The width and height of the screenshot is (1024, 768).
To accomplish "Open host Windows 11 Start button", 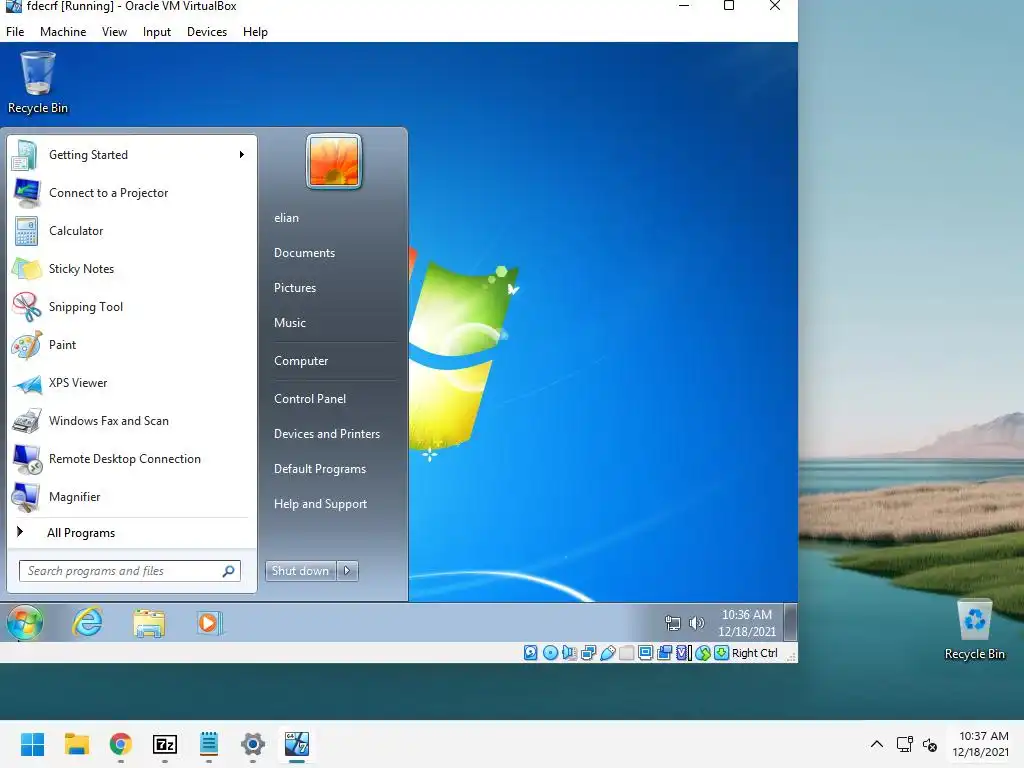I will 32,744.
